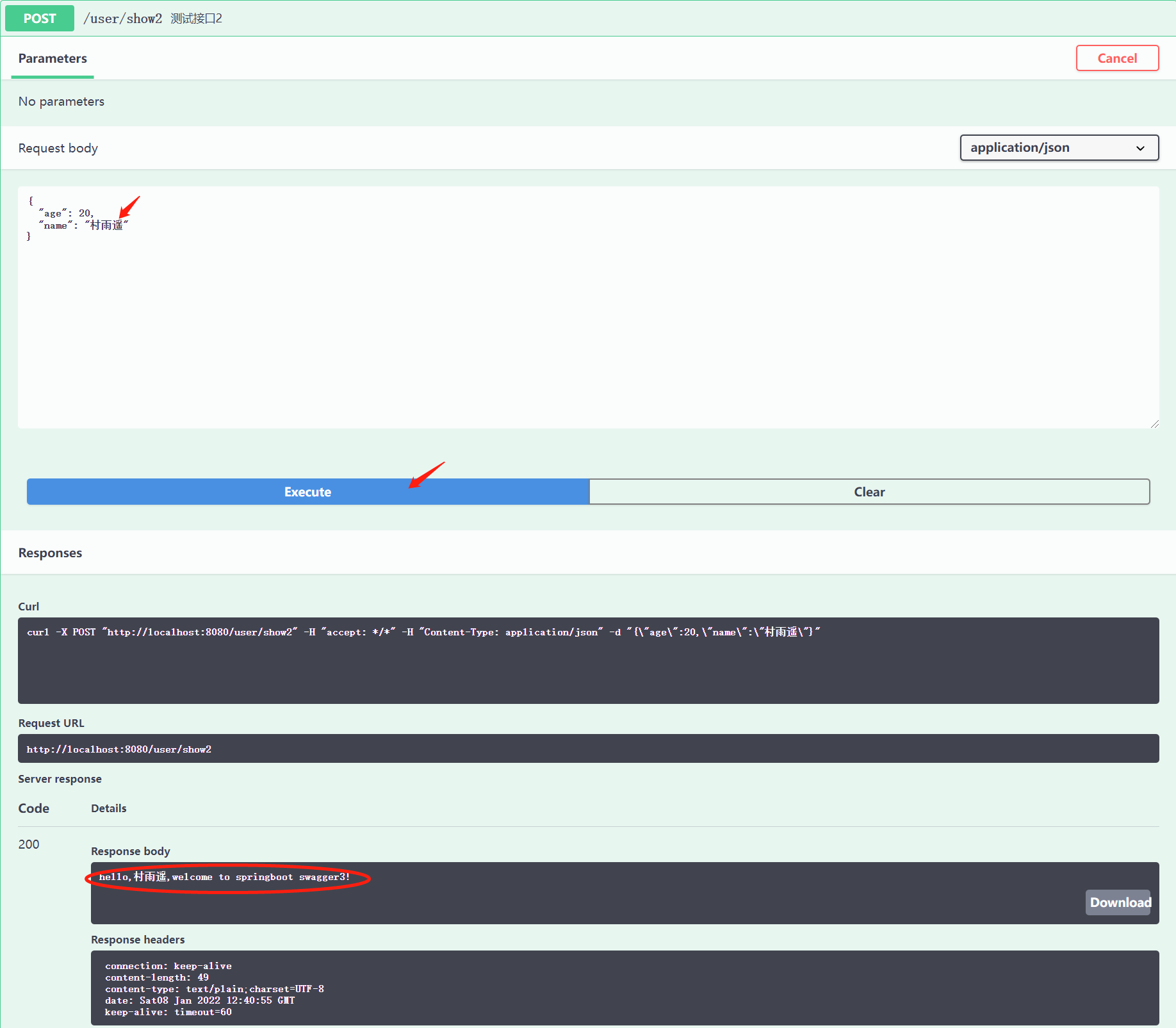Viewport: 1176px width, 1028px height.
Task: Click the content-type response header line
Action: (215, 989)
